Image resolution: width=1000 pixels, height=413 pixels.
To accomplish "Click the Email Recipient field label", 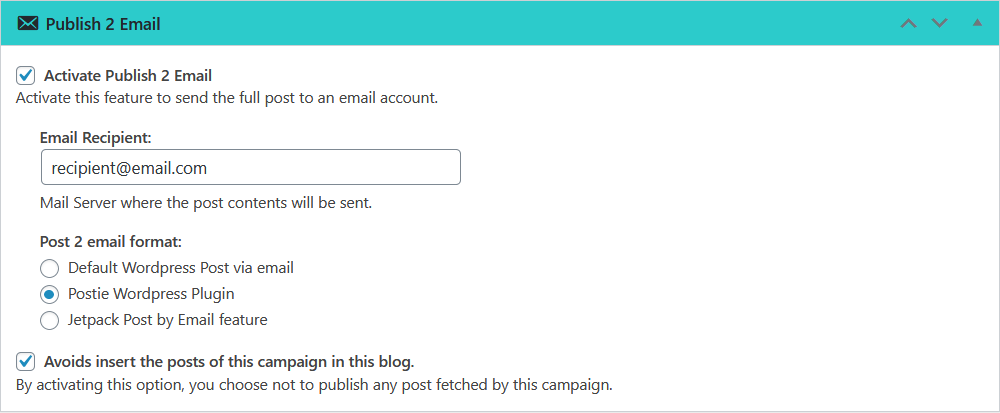I will 96,137.
